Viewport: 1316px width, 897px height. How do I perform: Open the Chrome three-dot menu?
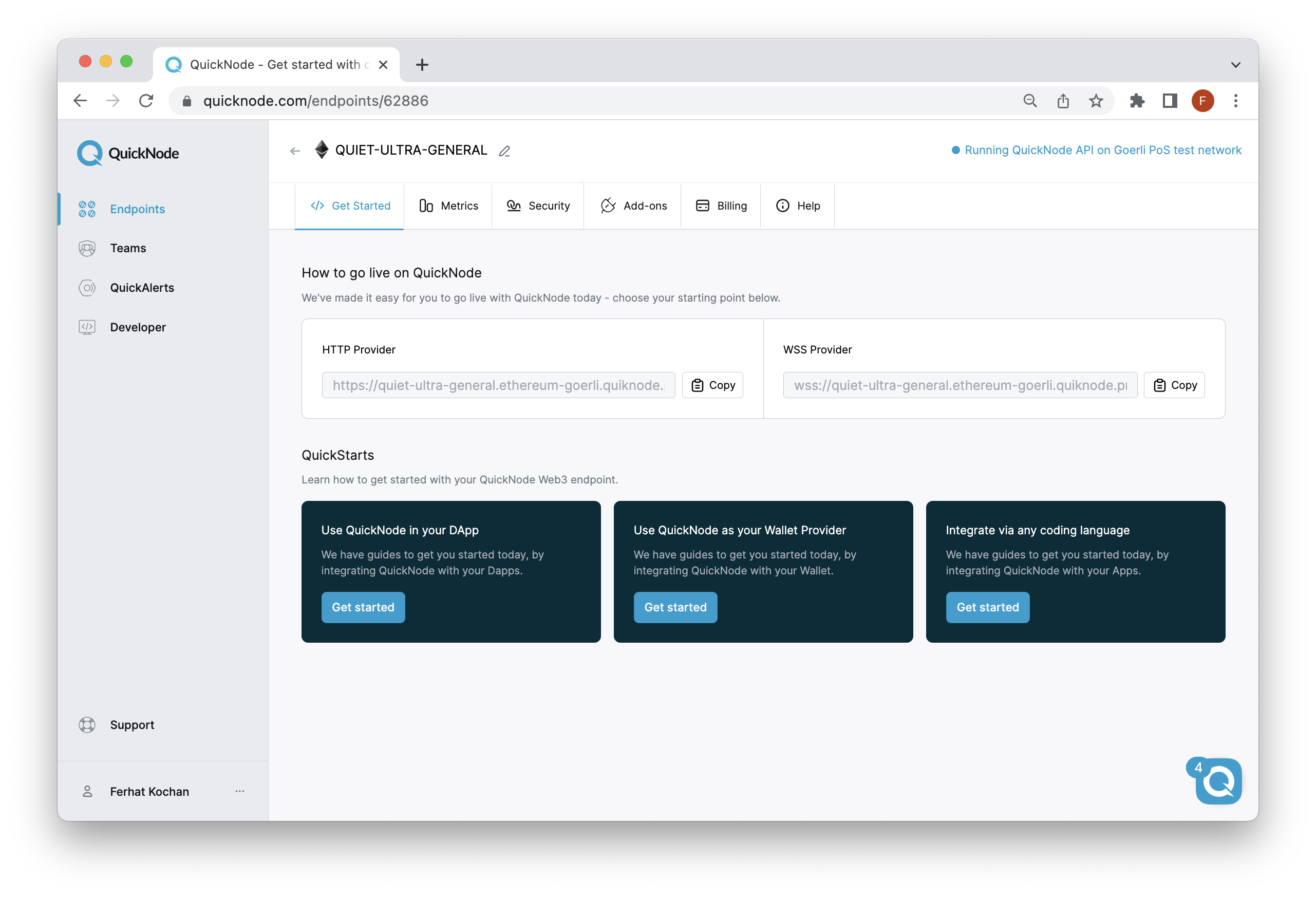(x=1235, y=101)
